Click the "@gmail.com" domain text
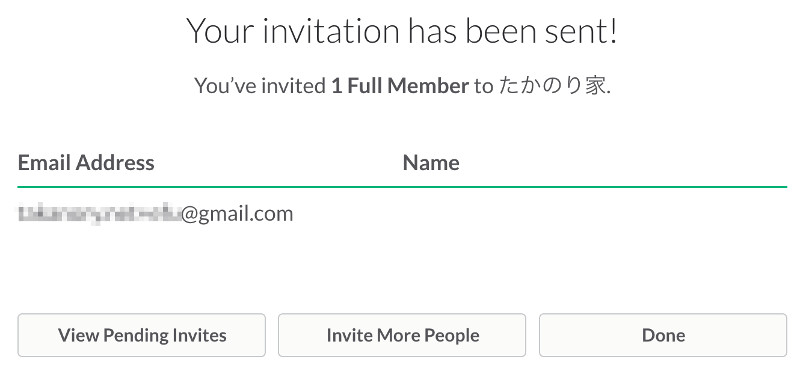This screenshot has height=368, width=800. click(x=237, y=214)
